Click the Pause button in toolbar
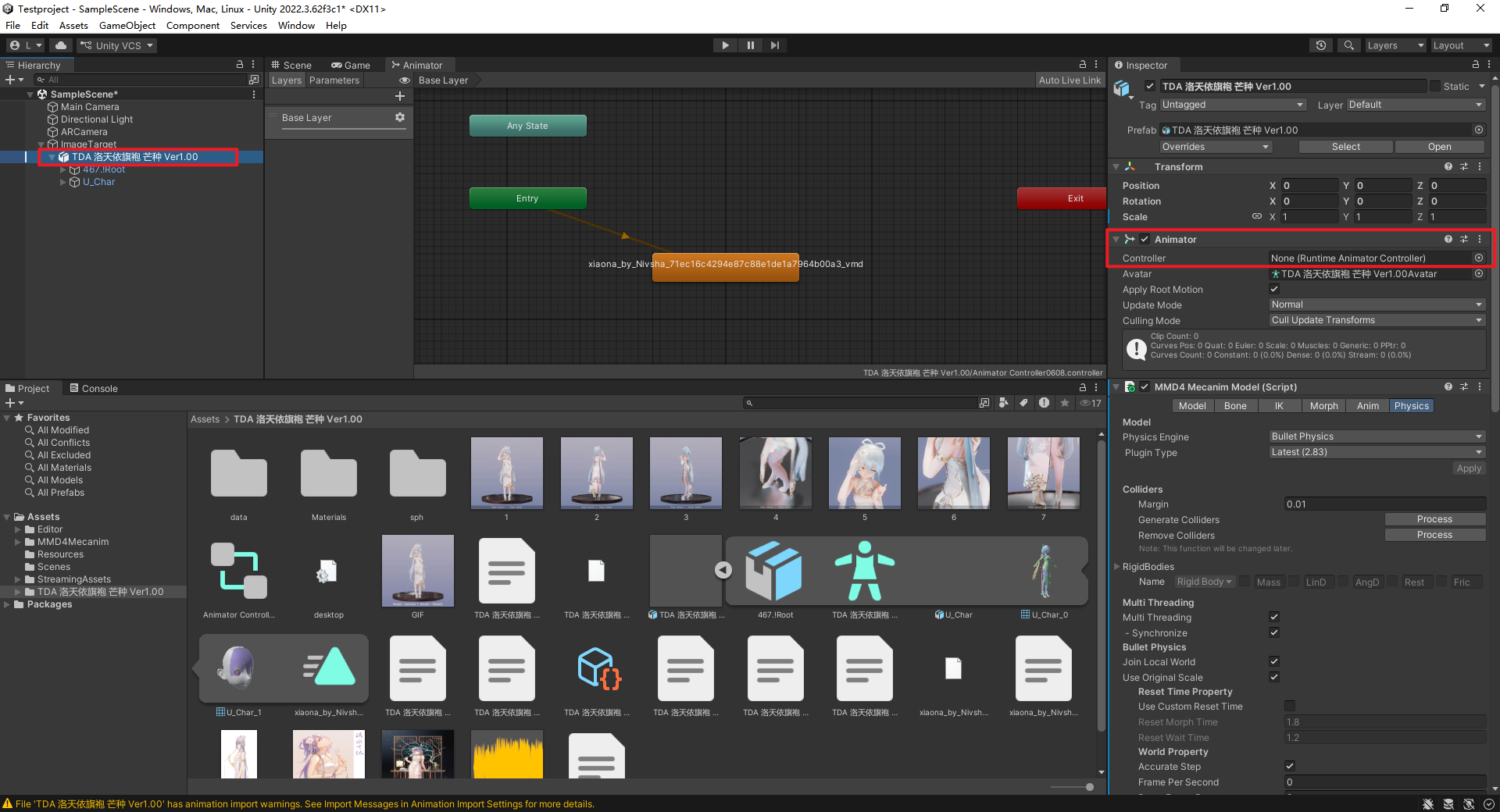This screenshot has width=1500, height=812. (x=750, y=45)
